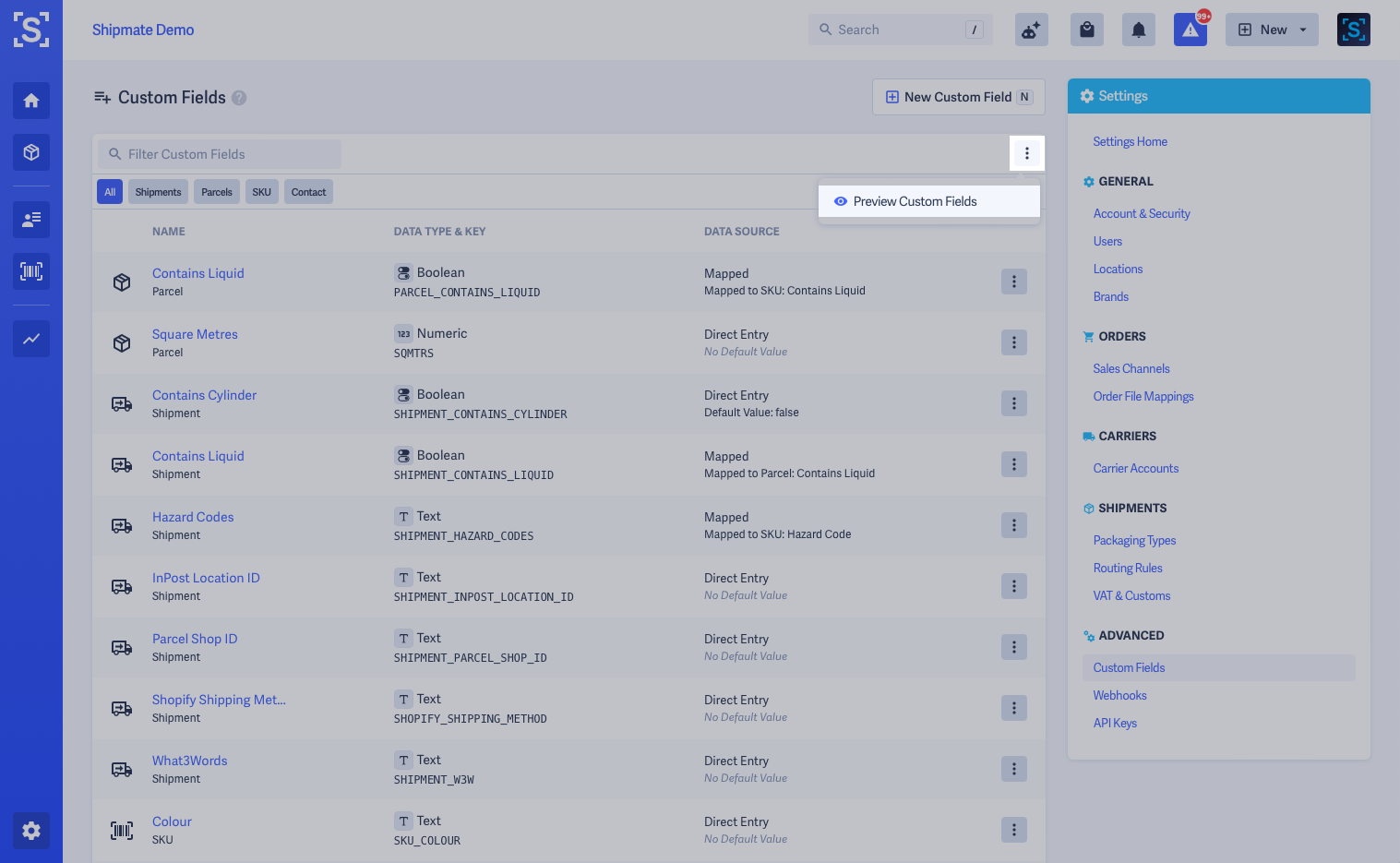Screen dimensions: 1400x863
Task: Open the Shipmate logo in the sidebar
Action: [x=31, y=30]
